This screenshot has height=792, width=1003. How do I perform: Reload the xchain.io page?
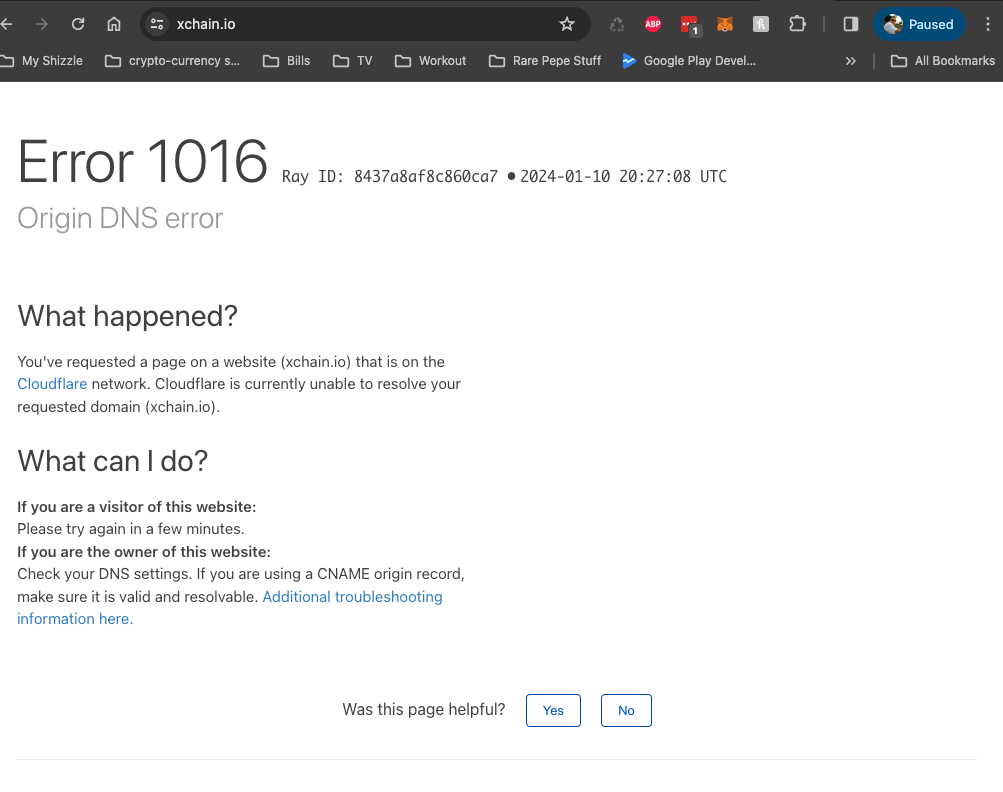point(78,24)
